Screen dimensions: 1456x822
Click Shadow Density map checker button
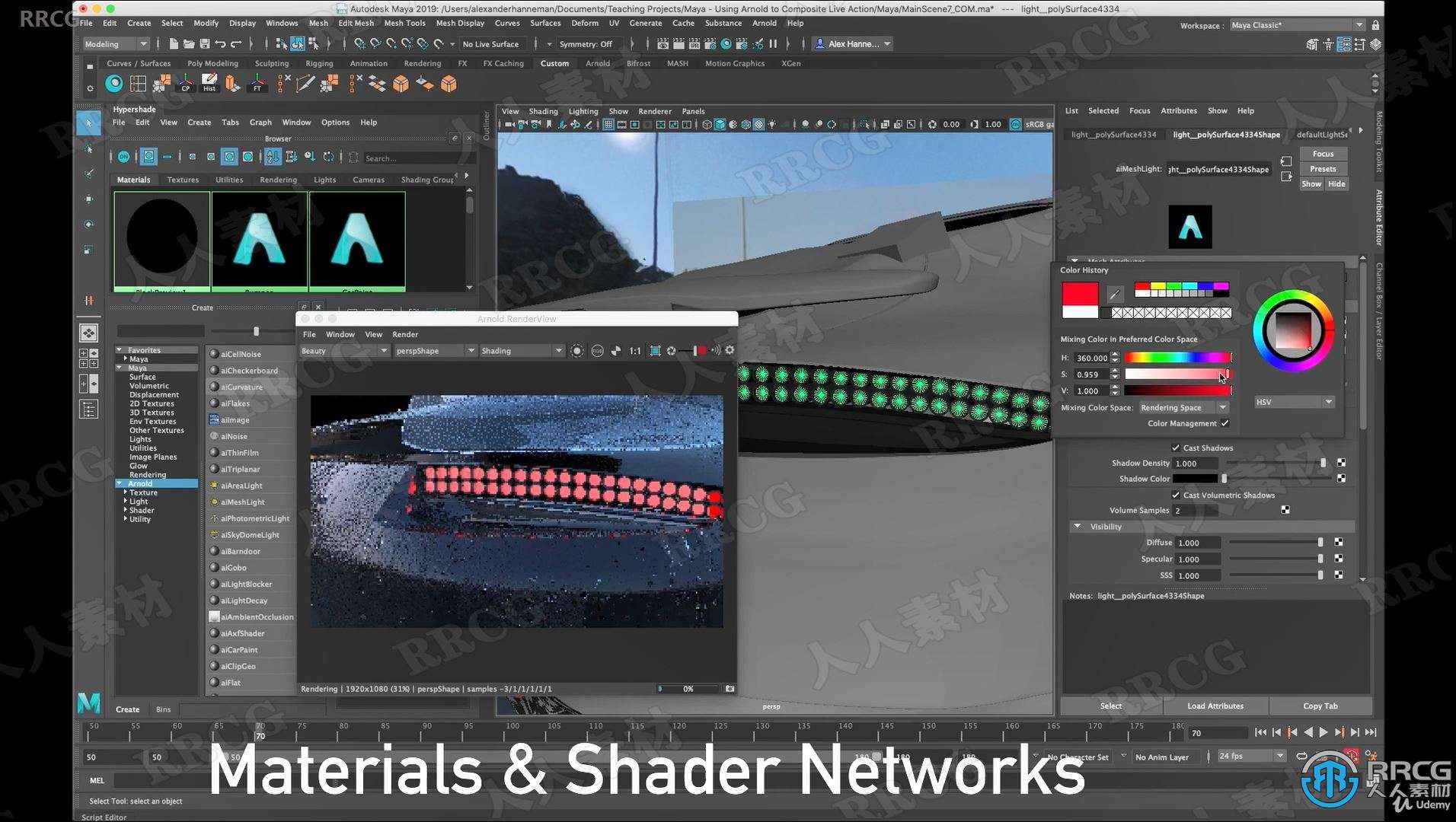click(x=1341, y=463)
